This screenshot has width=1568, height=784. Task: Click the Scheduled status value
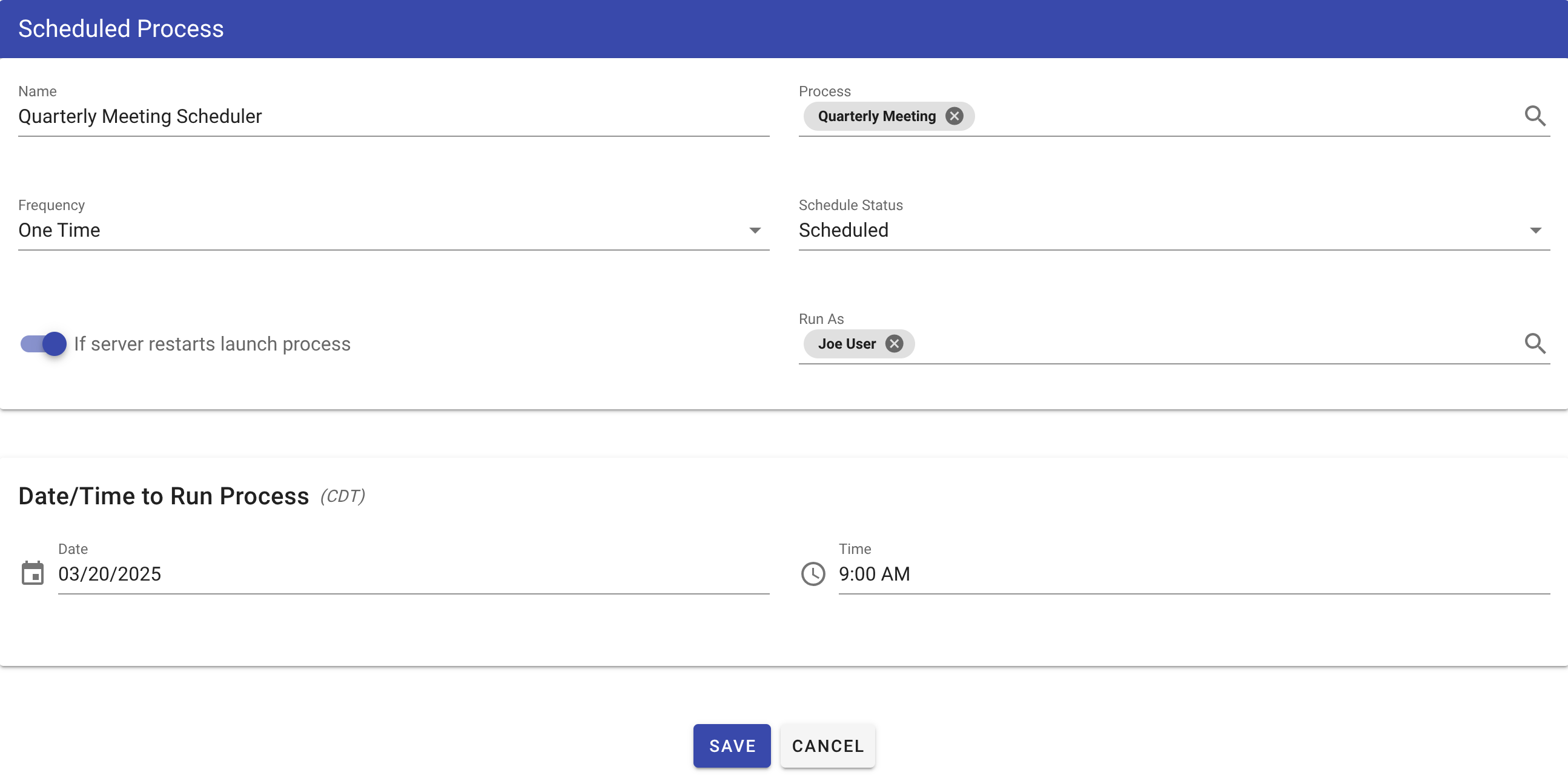(844, 230)
